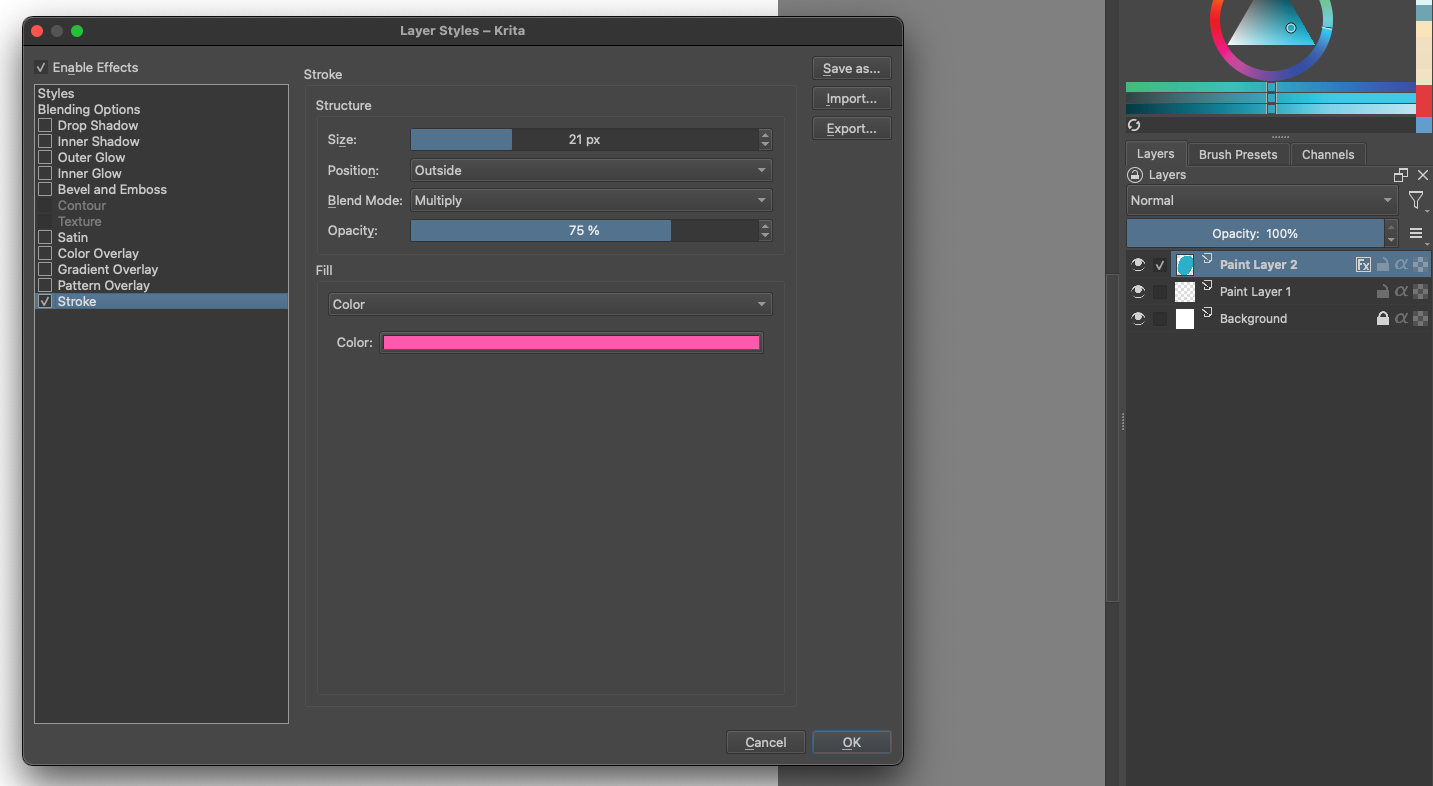Float the Layers docker panel
Image resolution: width=1433 pixels, height=786 pixels.
(1401, 175)
